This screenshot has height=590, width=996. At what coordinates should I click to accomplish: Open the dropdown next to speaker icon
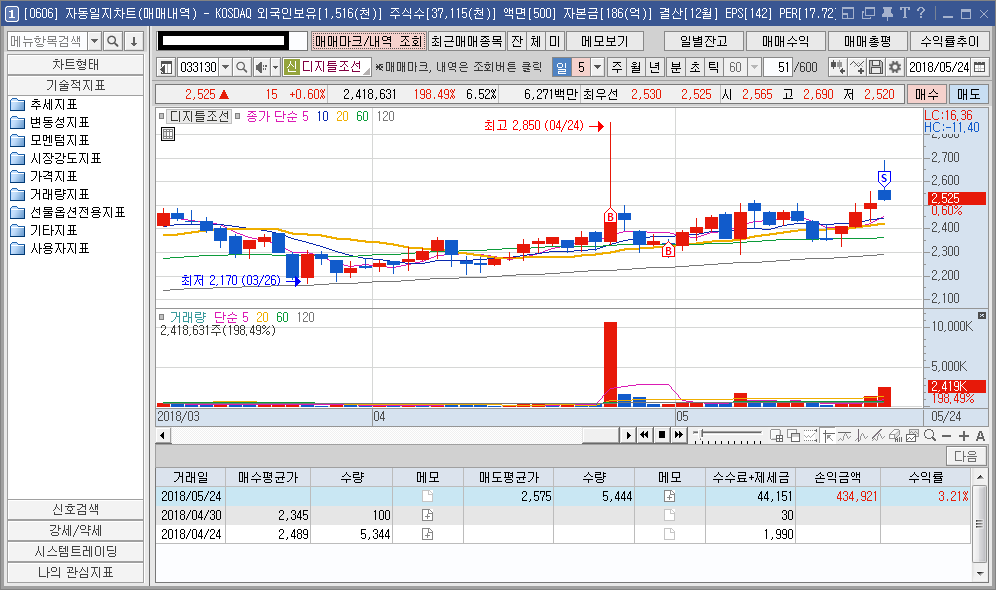coord(276,67)
